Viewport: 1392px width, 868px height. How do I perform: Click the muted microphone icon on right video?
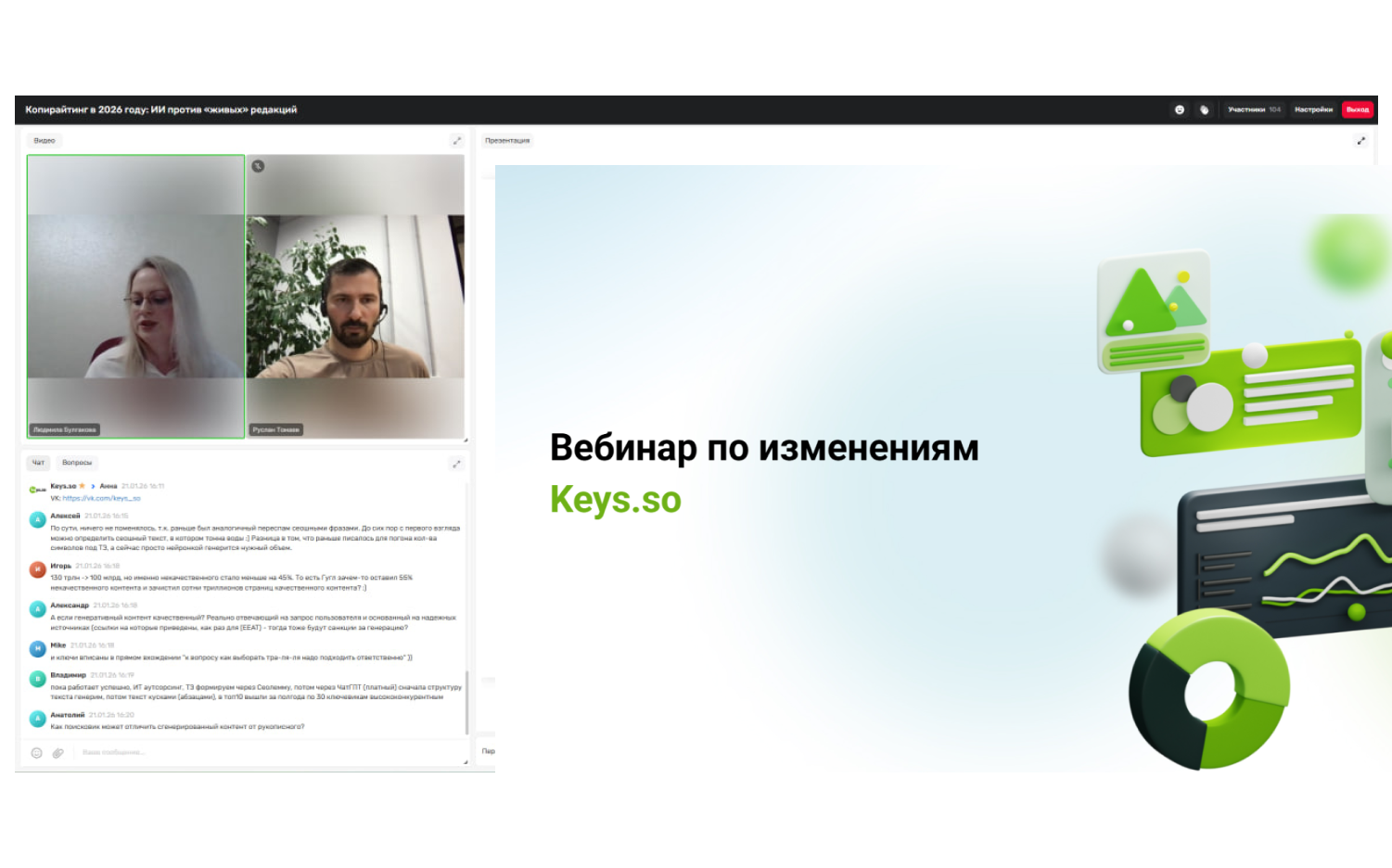(x=258, y=166)
